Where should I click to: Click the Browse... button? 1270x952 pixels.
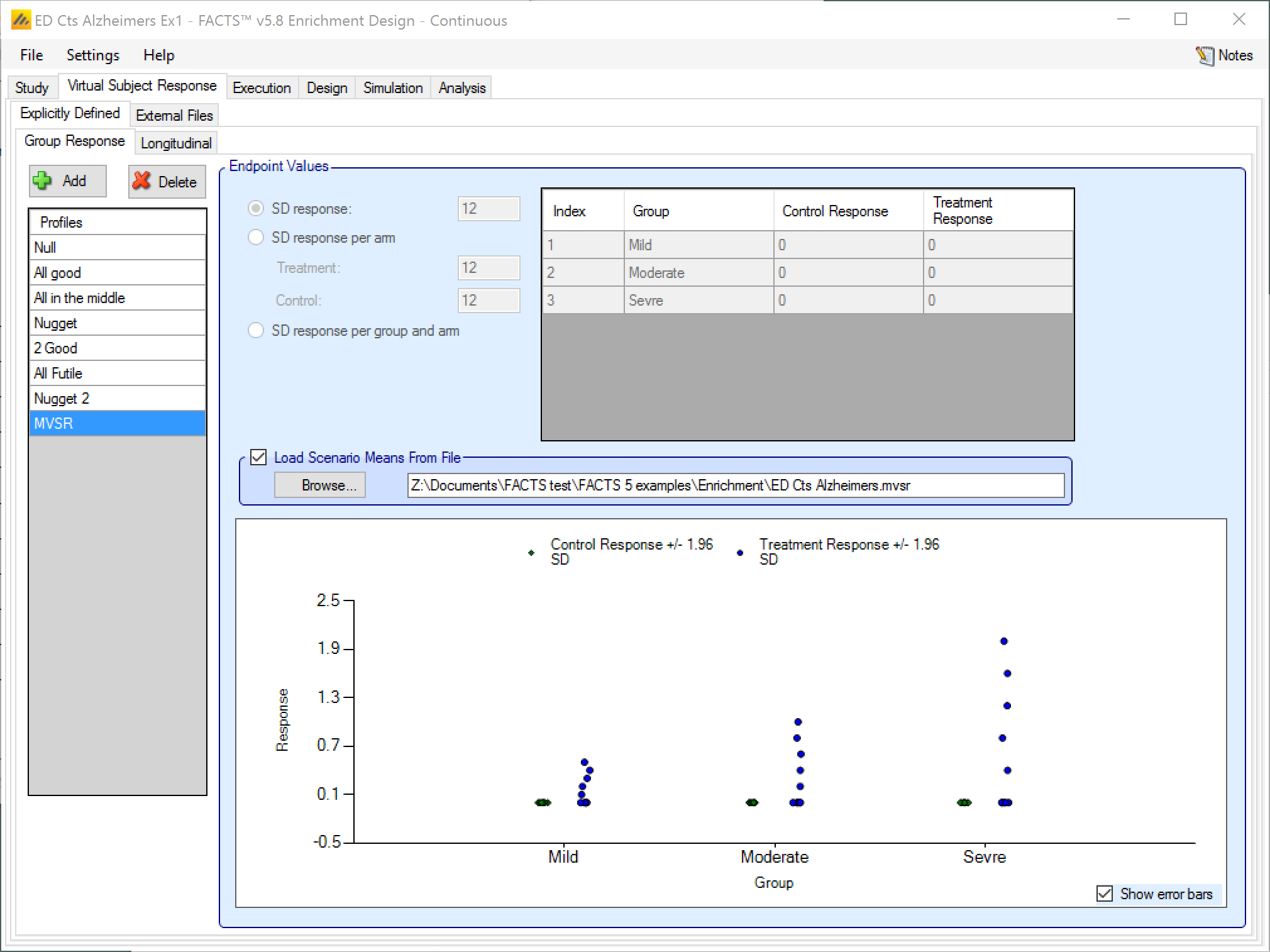click(x=319, y=485)
